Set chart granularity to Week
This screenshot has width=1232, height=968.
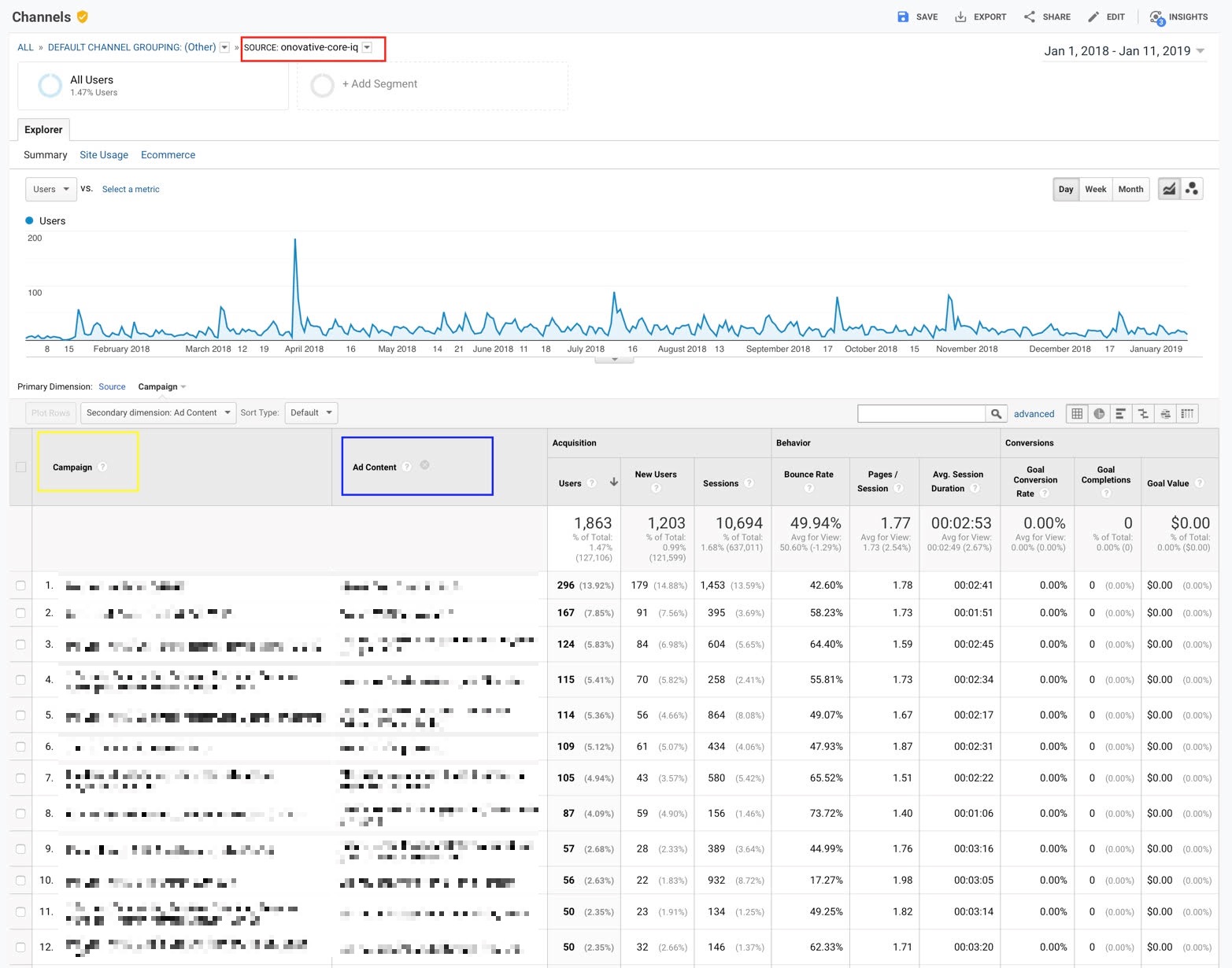(x=1096, y=189)
